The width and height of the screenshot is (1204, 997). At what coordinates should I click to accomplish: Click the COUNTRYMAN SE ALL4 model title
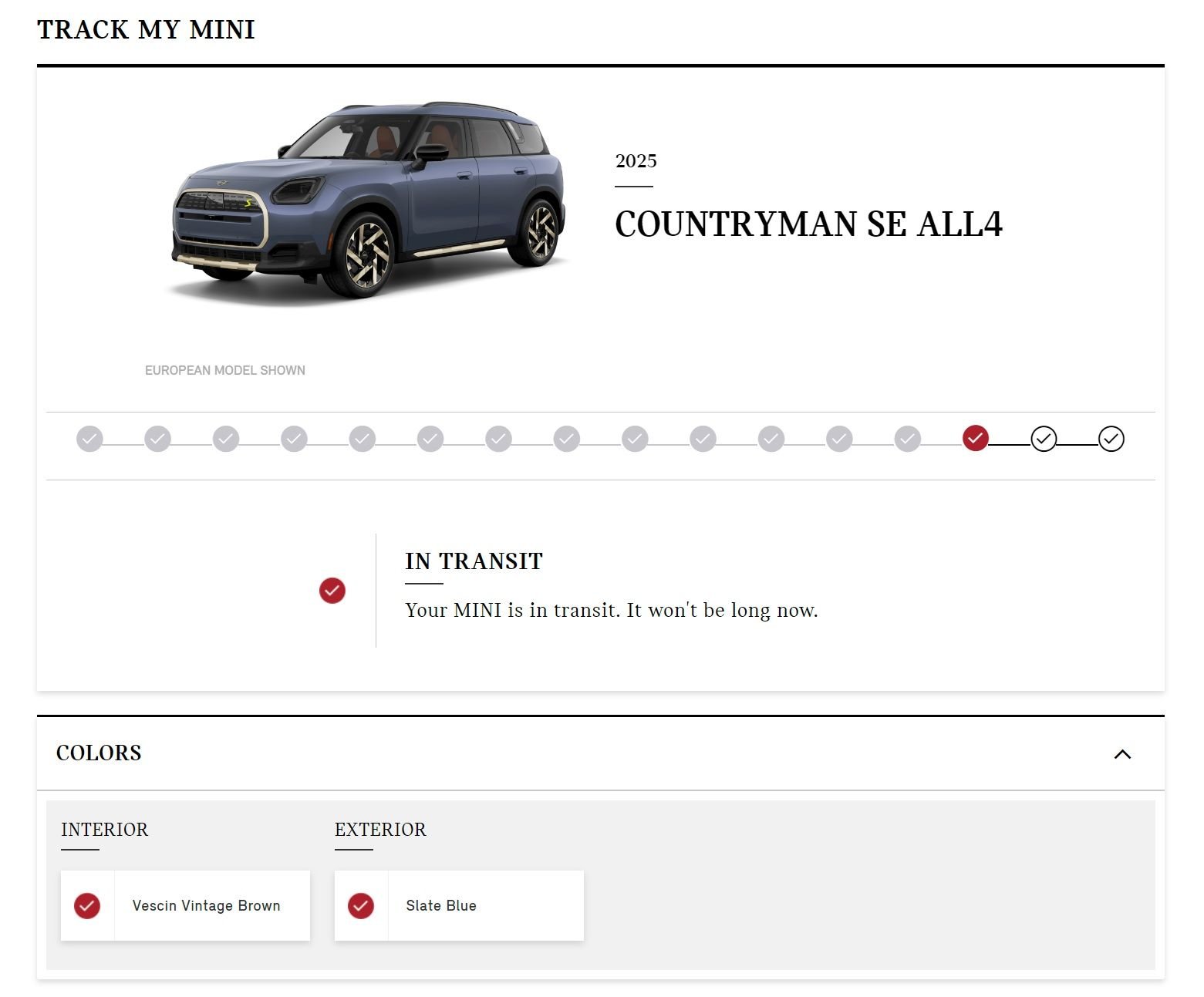pos(808,224)
